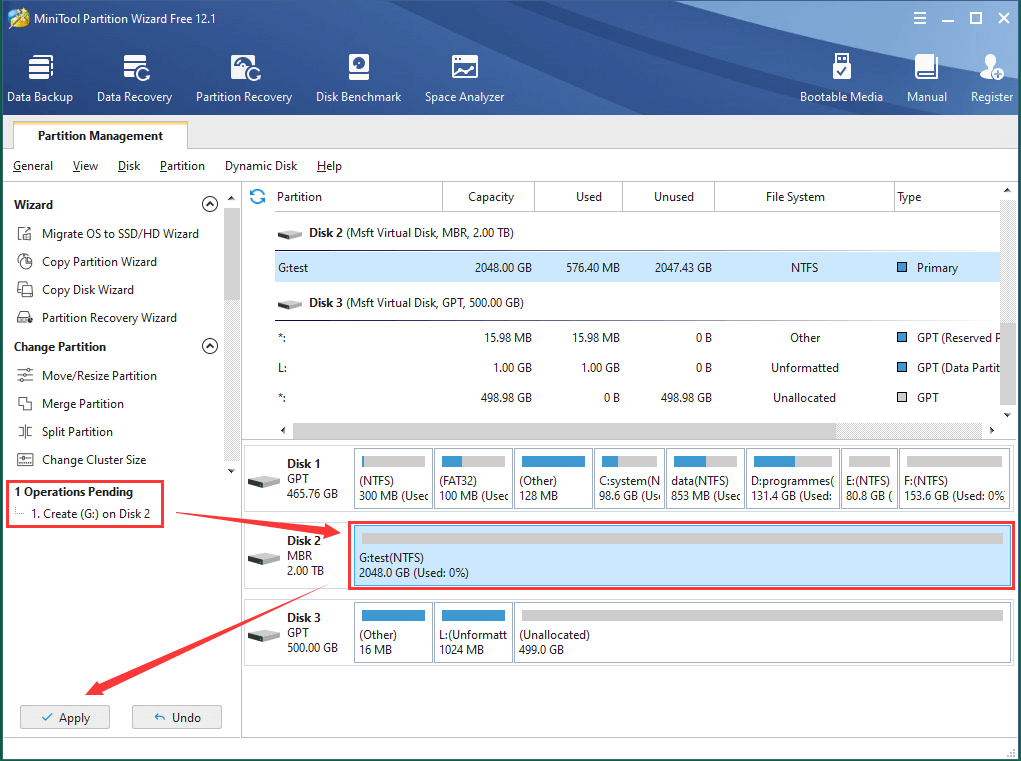Open the hamburger menu
1021x761 pixels.
pos(919,17)
